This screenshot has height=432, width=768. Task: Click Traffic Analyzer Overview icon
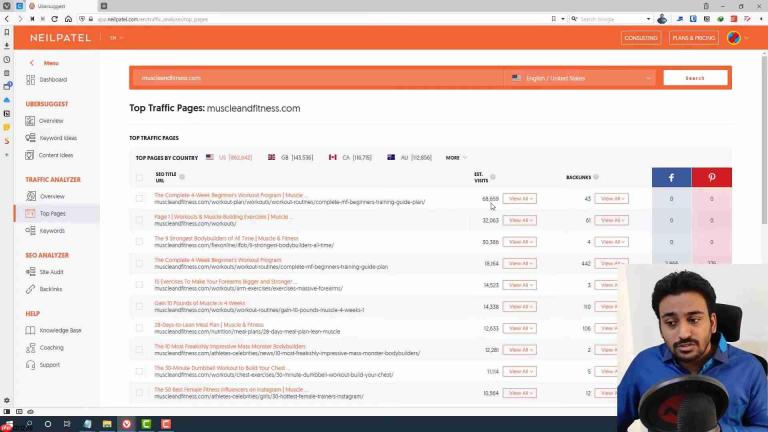(x=30, y=196)
